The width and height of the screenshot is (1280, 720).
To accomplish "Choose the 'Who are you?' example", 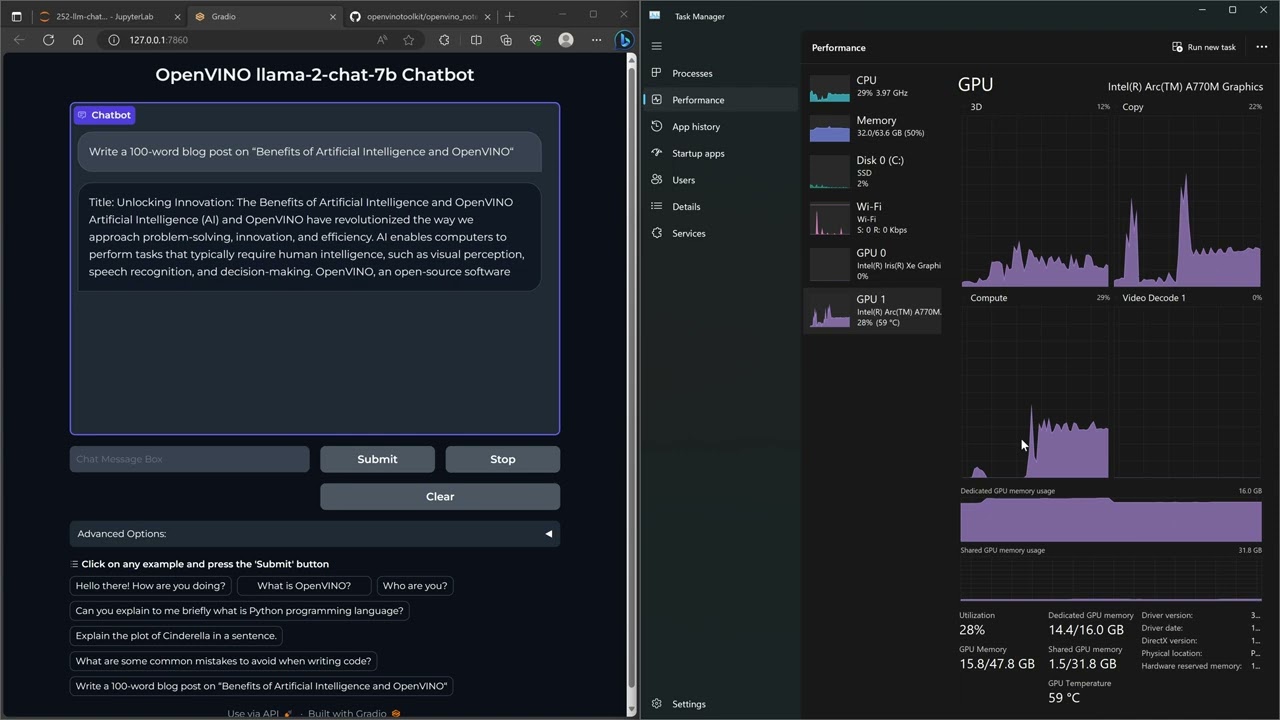I will click(x=415, y=586).
